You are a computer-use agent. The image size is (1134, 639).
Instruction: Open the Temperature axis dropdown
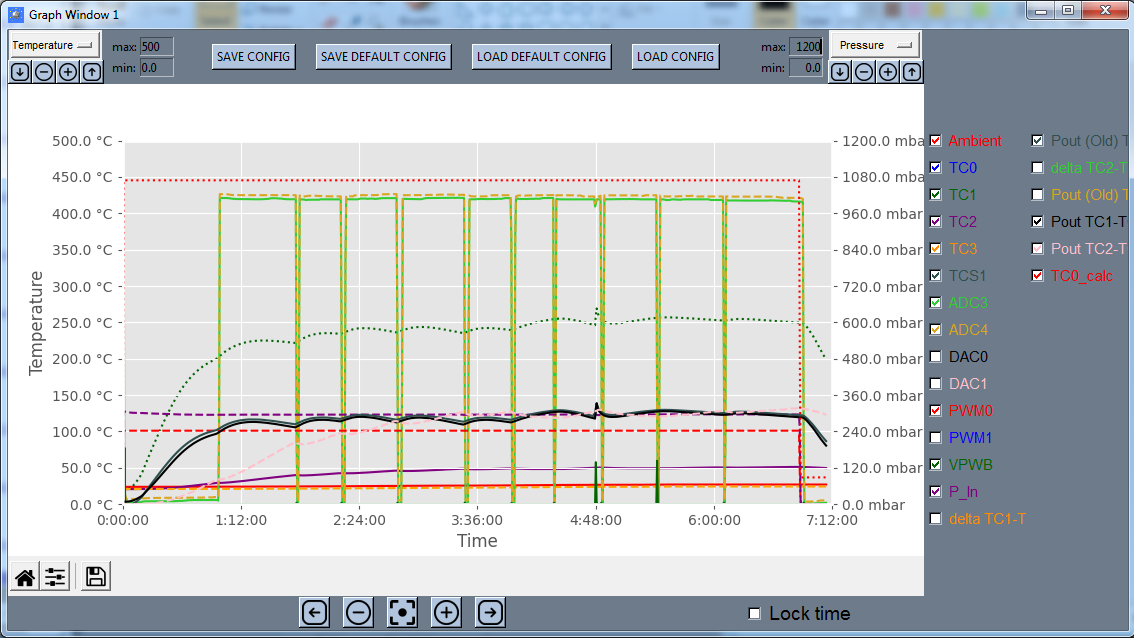(x=53, y=45)
